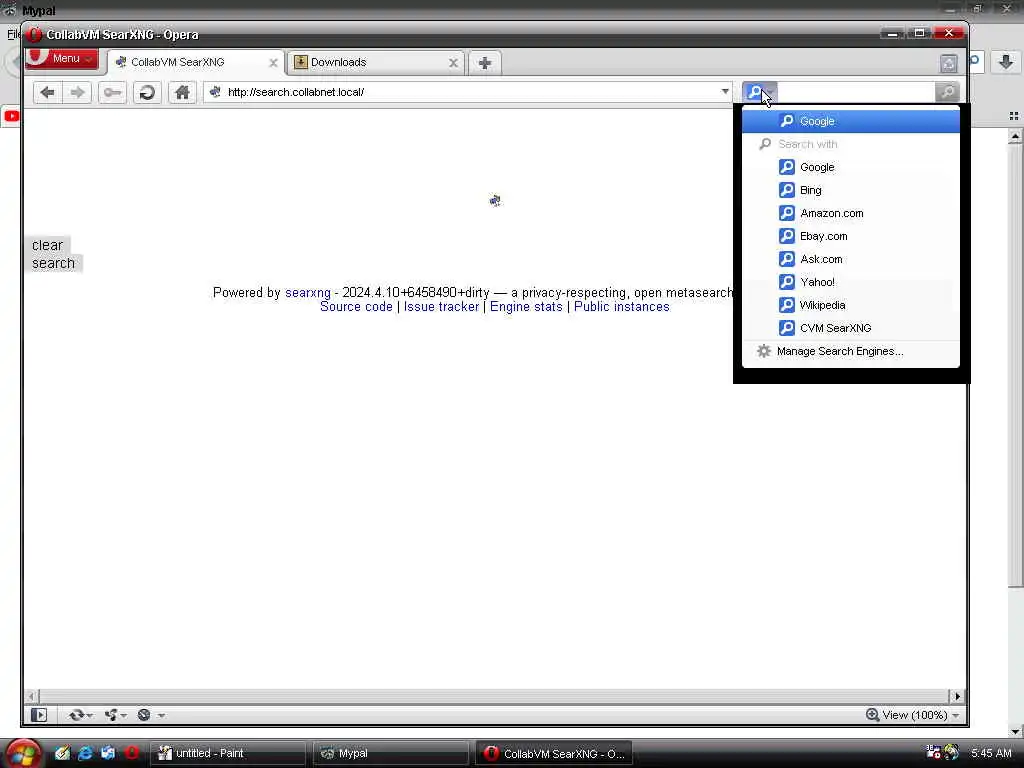Image resolution: width=1024 pixels, height=768 pixels.
Task: Reload the page
Action: 148,92
